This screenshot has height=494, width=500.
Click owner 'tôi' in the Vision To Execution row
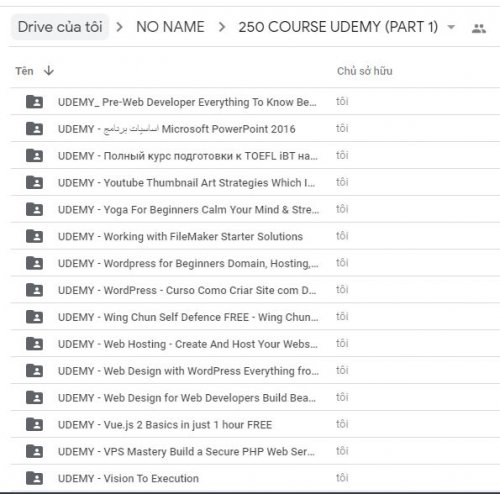point(342,478)
